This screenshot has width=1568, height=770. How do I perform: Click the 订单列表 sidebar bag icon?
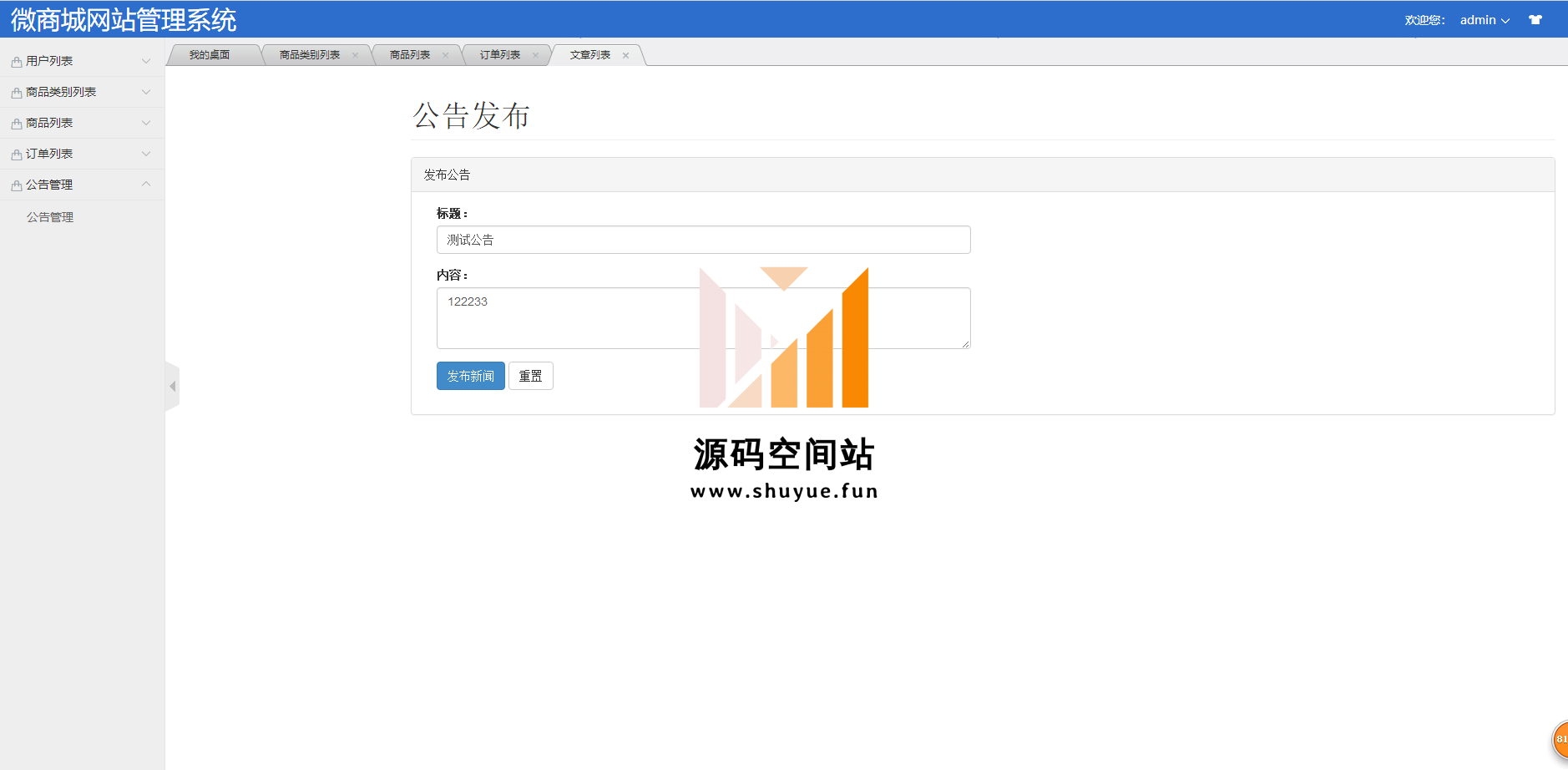coord(17,155)
